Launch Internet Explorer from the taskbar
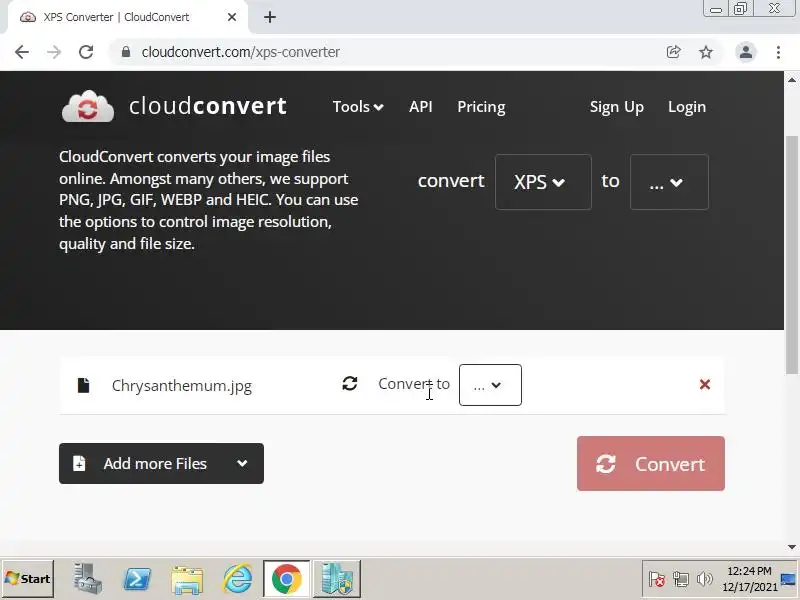Screen dimensions: 800x600 point(237,579)
